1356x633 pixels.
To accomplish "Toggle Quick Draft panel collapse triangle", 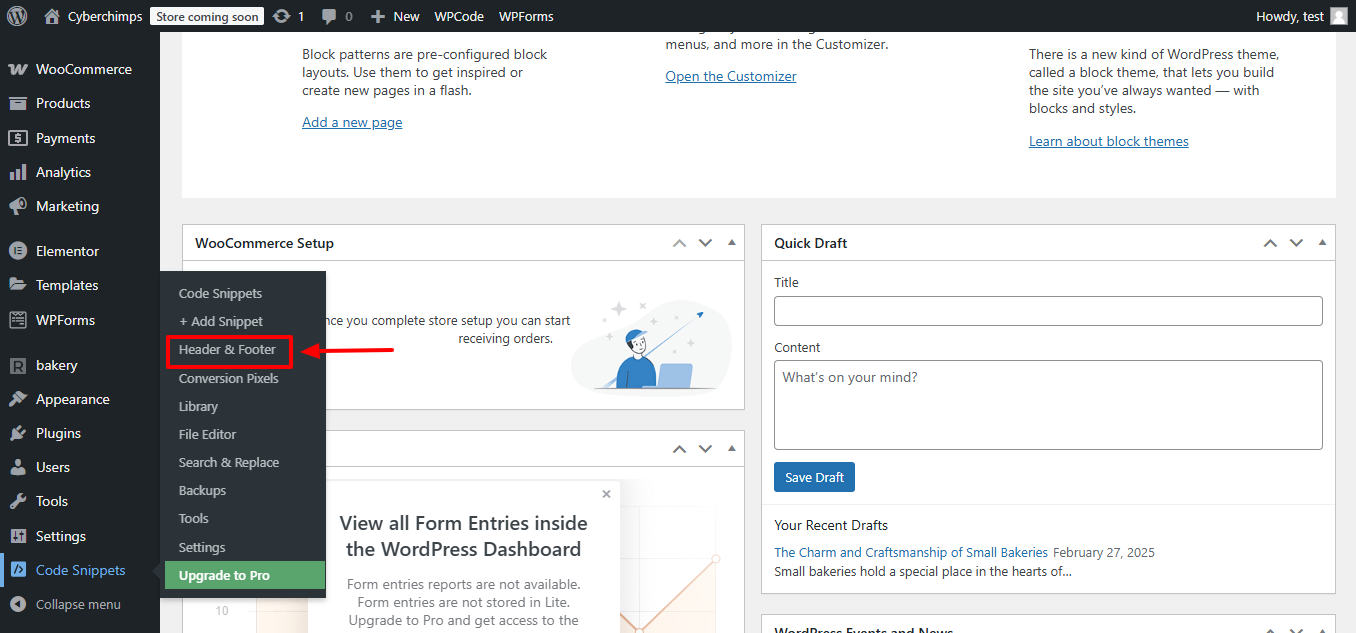I will (1322, 243).
